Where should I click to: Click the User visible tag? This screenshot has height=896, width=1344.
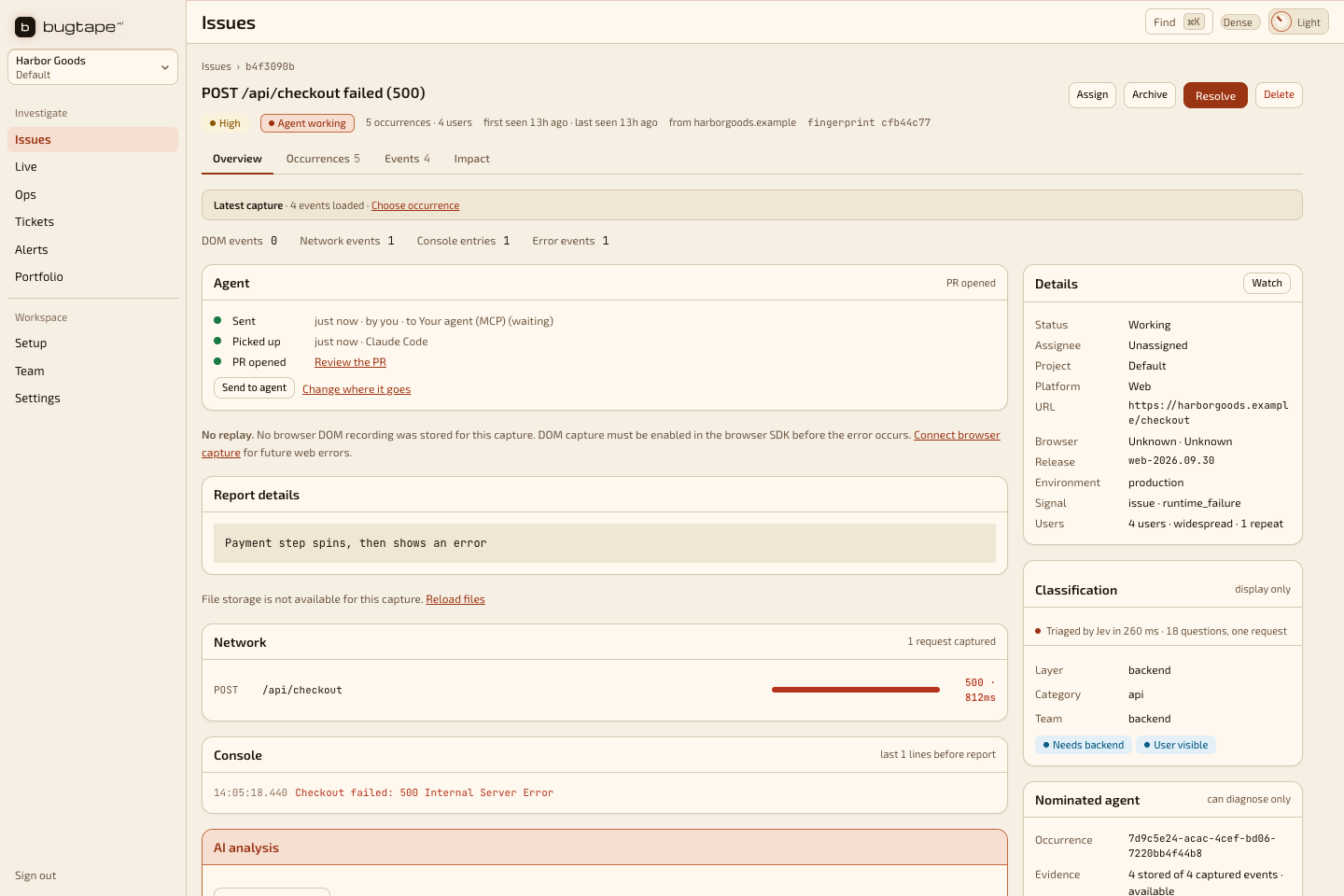(1176, 745)
